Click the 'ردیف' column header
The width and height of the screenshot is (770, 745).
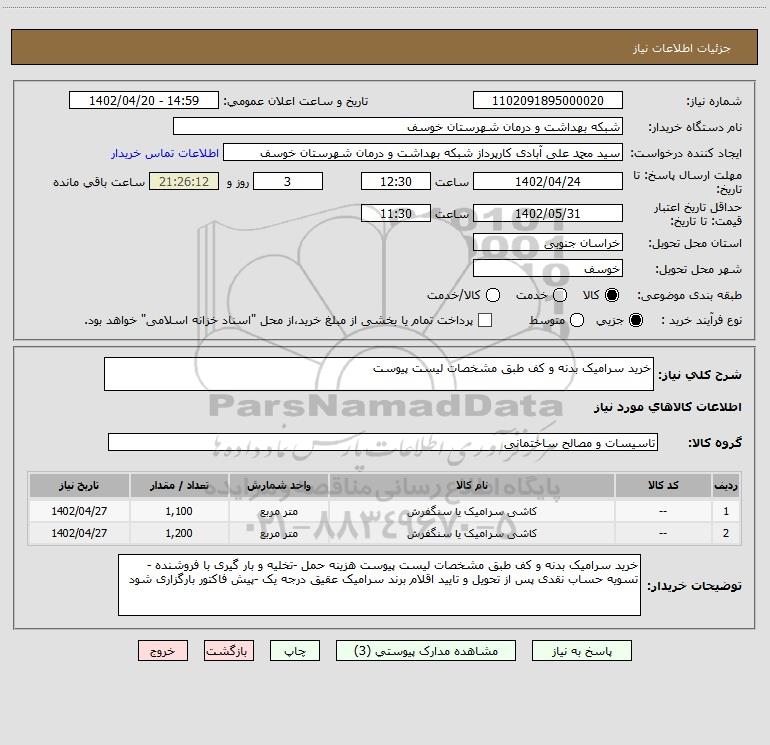(726, 485)
